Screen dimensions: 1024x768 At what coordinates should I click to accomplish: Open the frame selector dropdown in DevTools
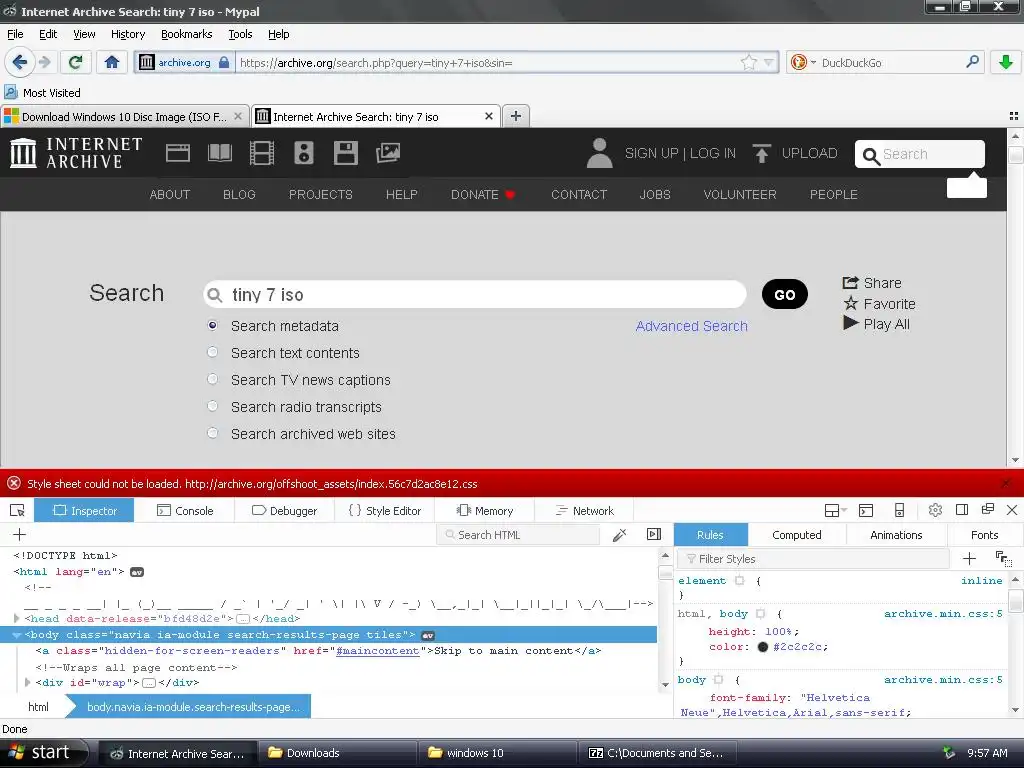[835, 511]
